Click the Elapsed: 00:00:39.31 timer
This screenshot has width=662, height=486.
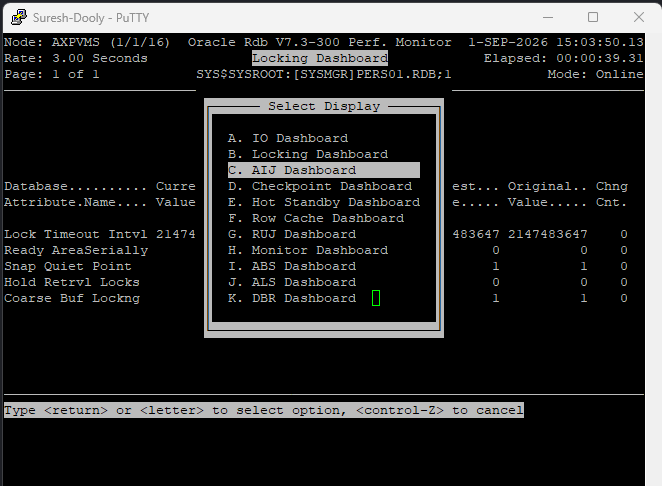pos(563,58)
